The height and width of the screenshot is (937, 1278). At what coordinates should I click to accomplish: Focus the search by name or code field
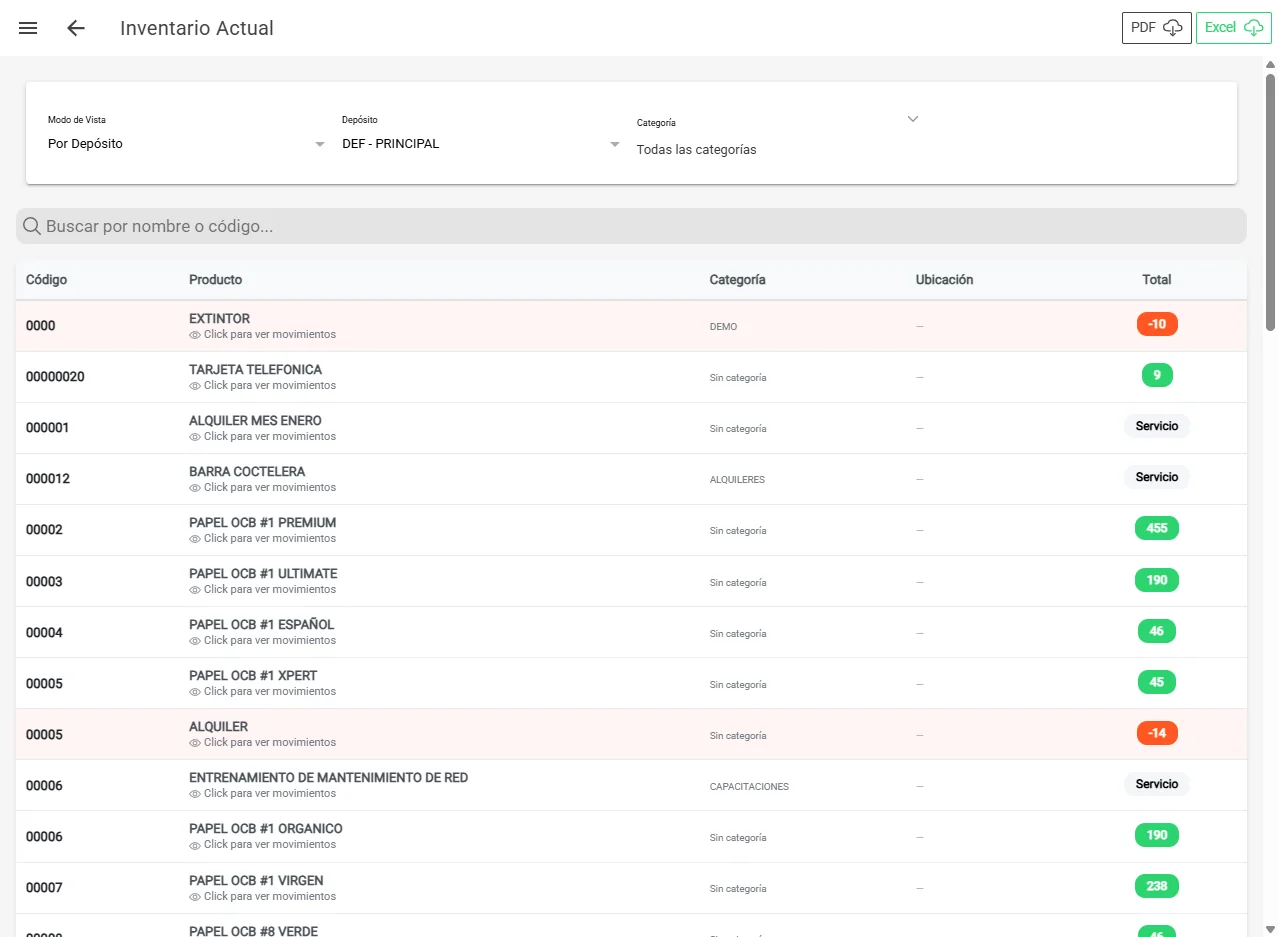[631, 226]
